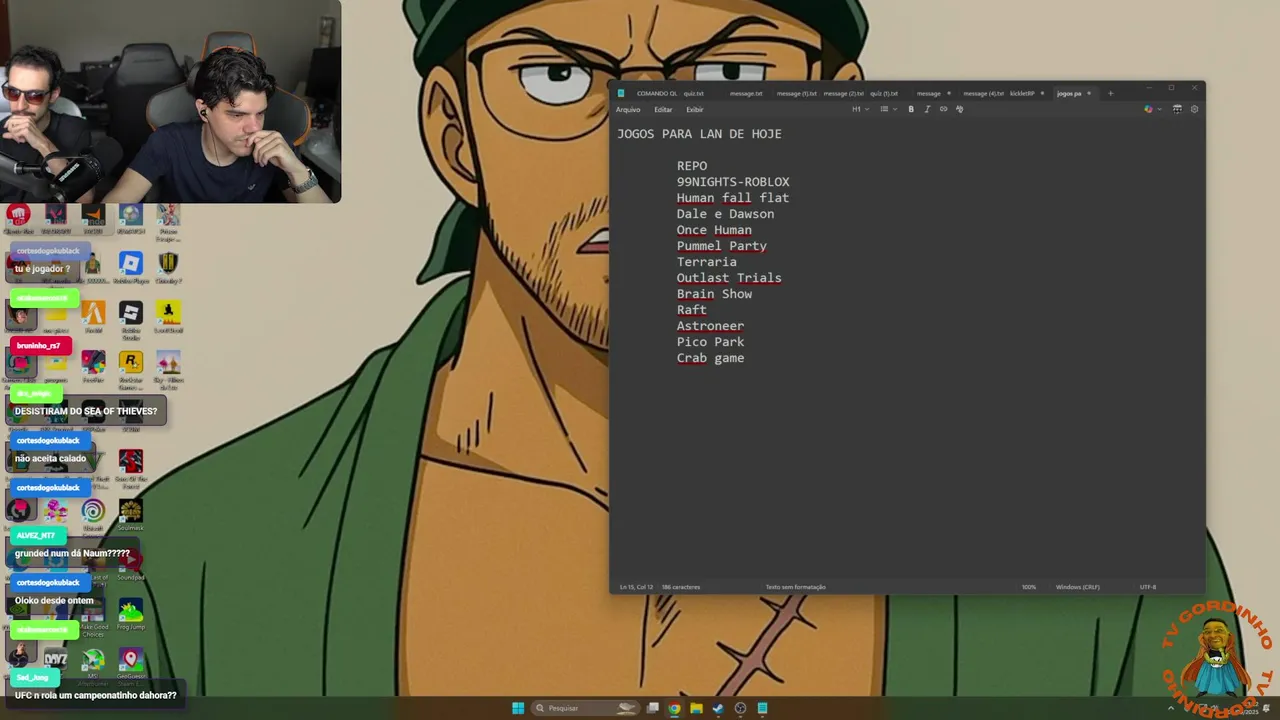Switch to the quiz (1).txt tab

[x=884, y=93]
